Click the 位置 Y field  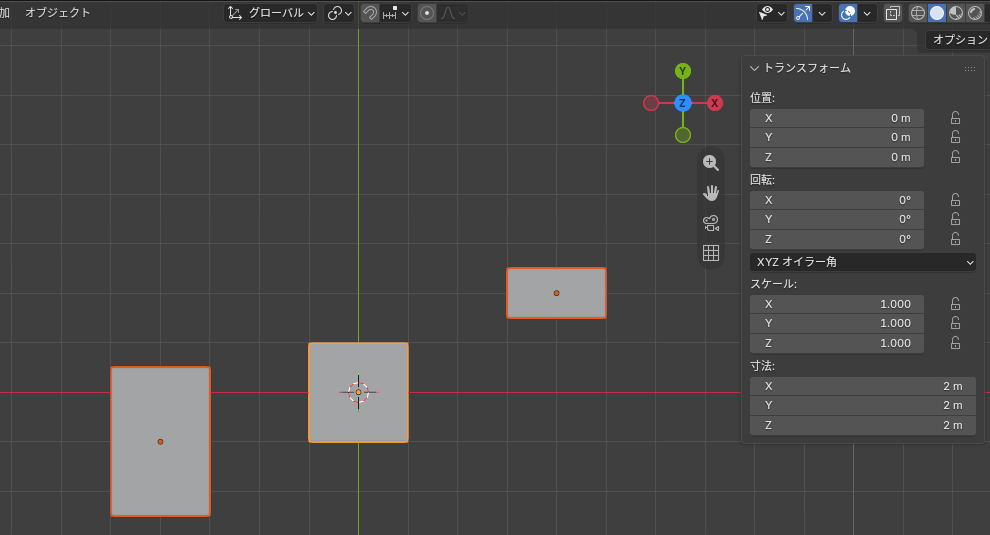pos(837,137)
